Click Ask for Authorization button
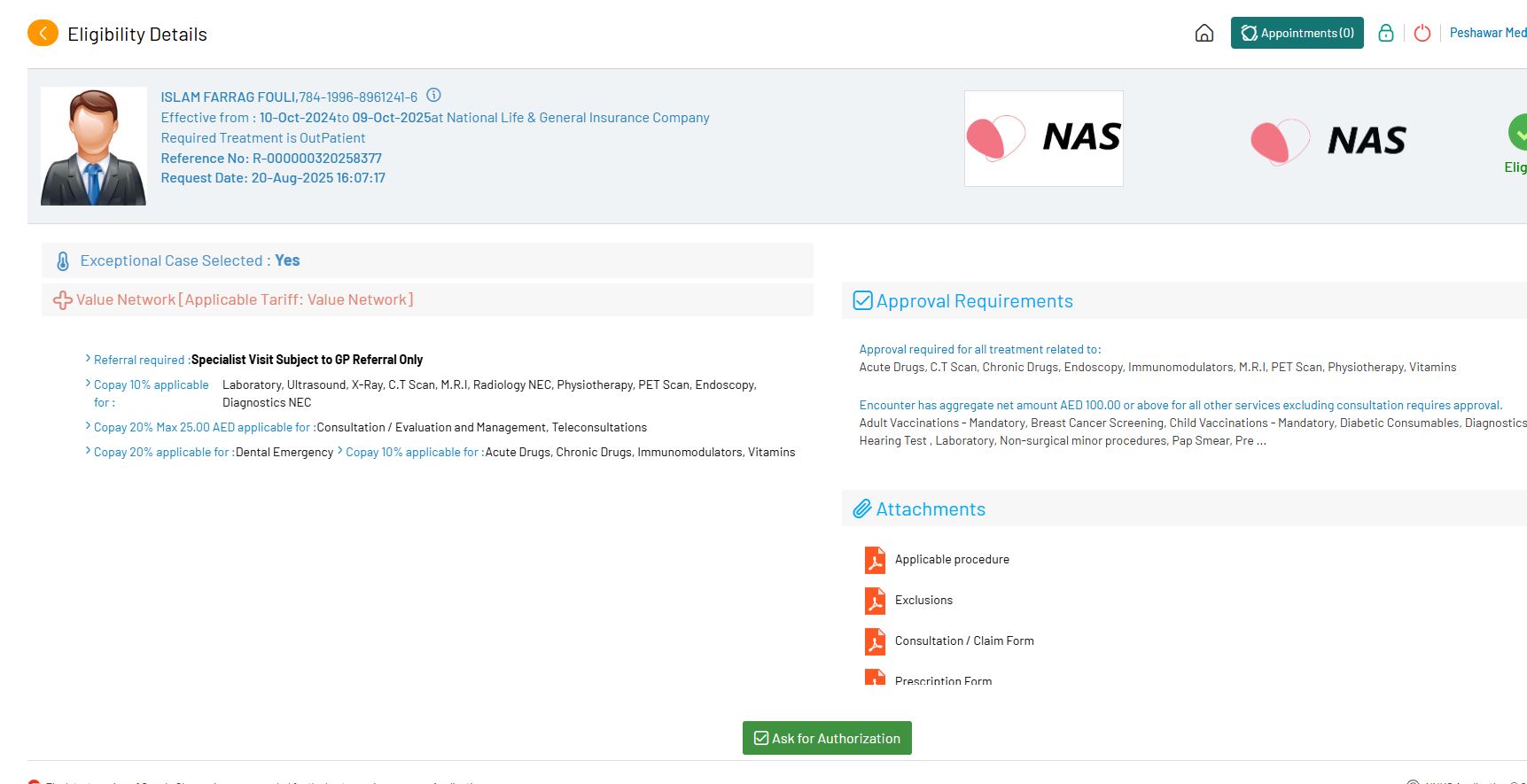The image size is (1527, 784). [827, 738]
